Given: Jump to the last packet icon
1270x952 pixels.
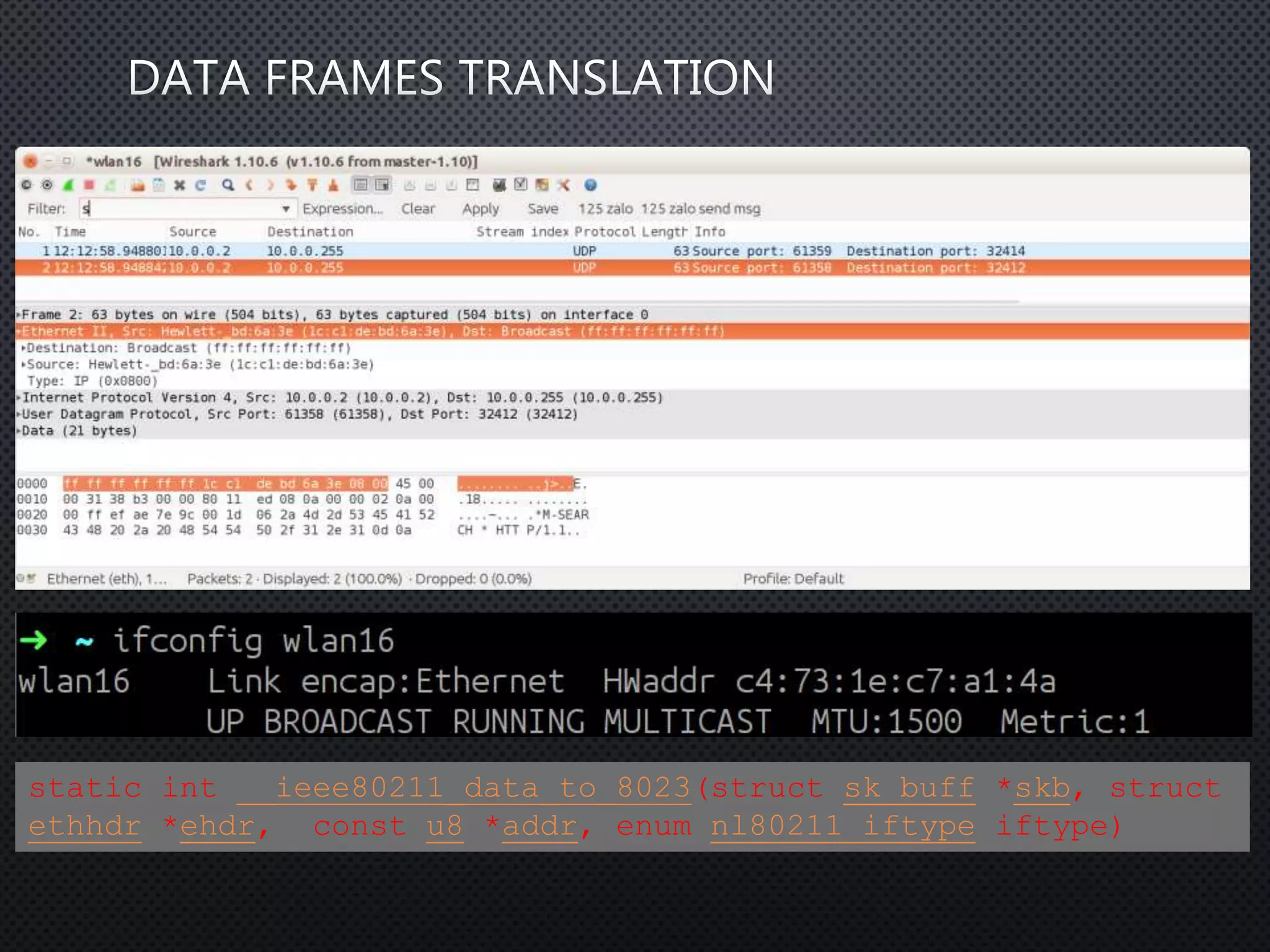Looking at the screenshot, I should click(334, 185).
